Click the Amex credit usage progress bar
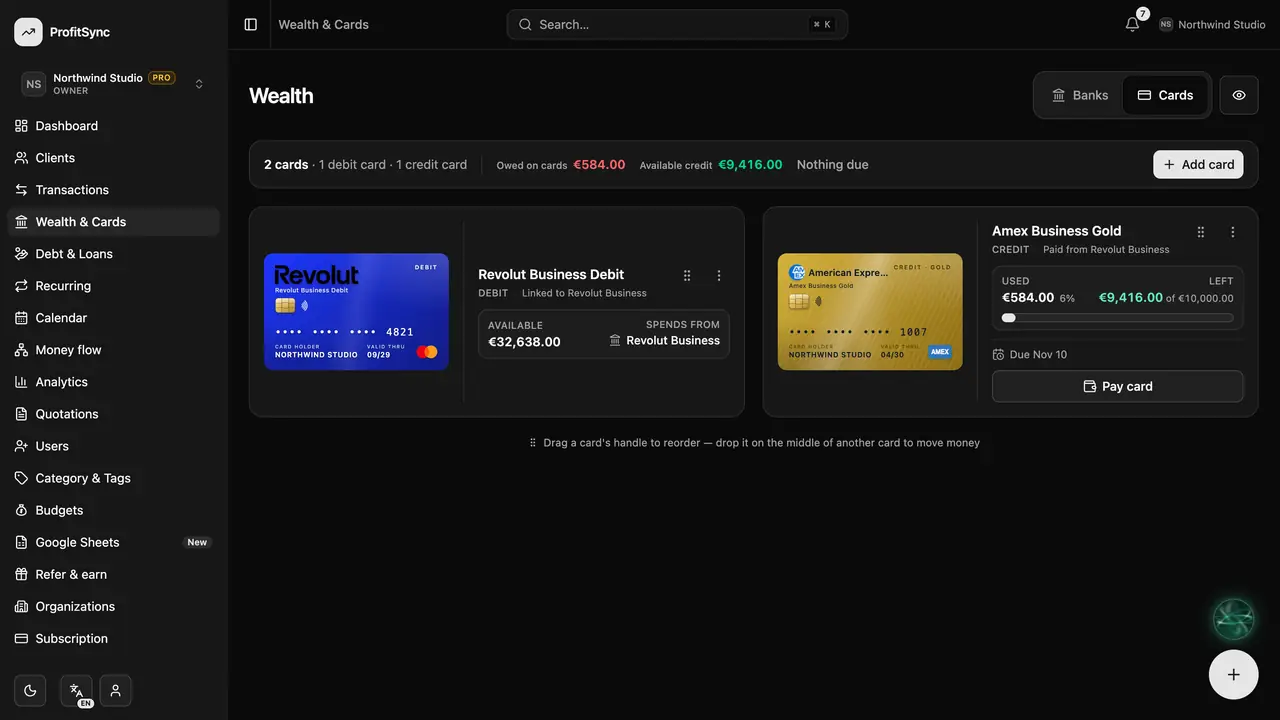The height and width of the screenshot is (720, 1280). tap(1118, 318)
